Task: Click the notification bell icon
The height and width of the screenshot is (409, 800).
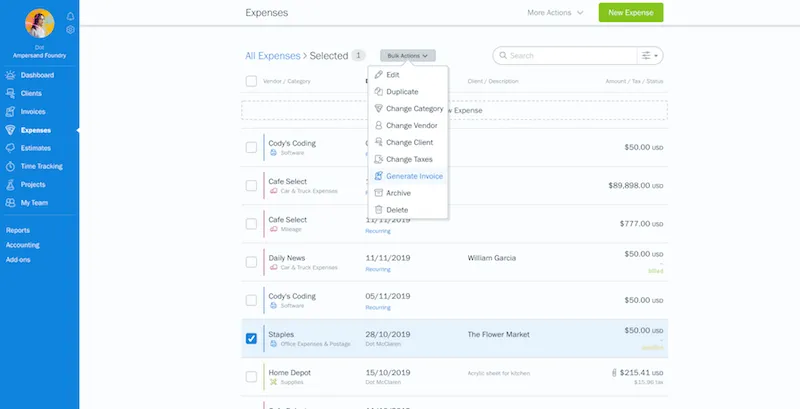Action: click(70, 16)
